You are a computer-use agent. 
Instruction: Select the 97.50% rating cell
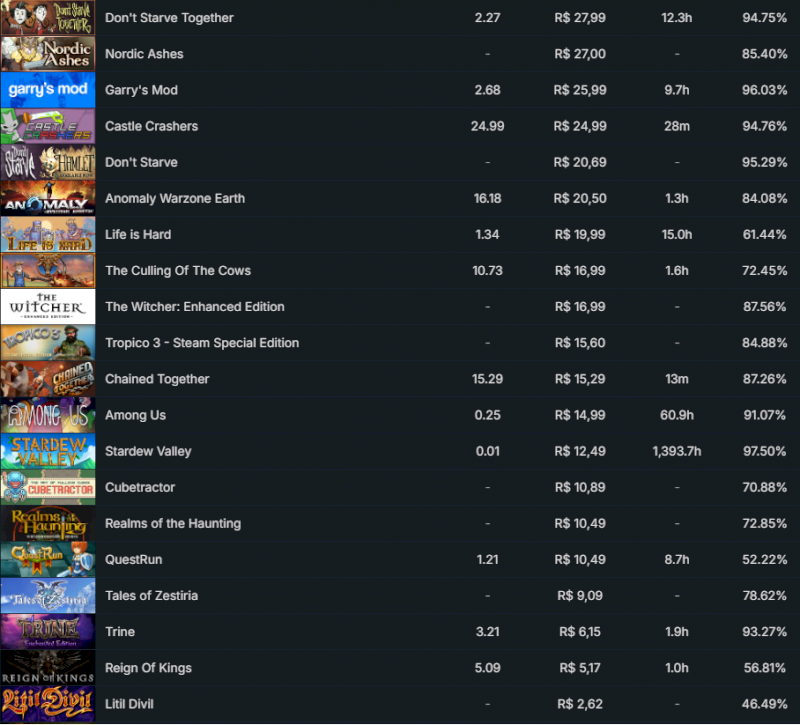pyautogui.click(x=764, y=452)
